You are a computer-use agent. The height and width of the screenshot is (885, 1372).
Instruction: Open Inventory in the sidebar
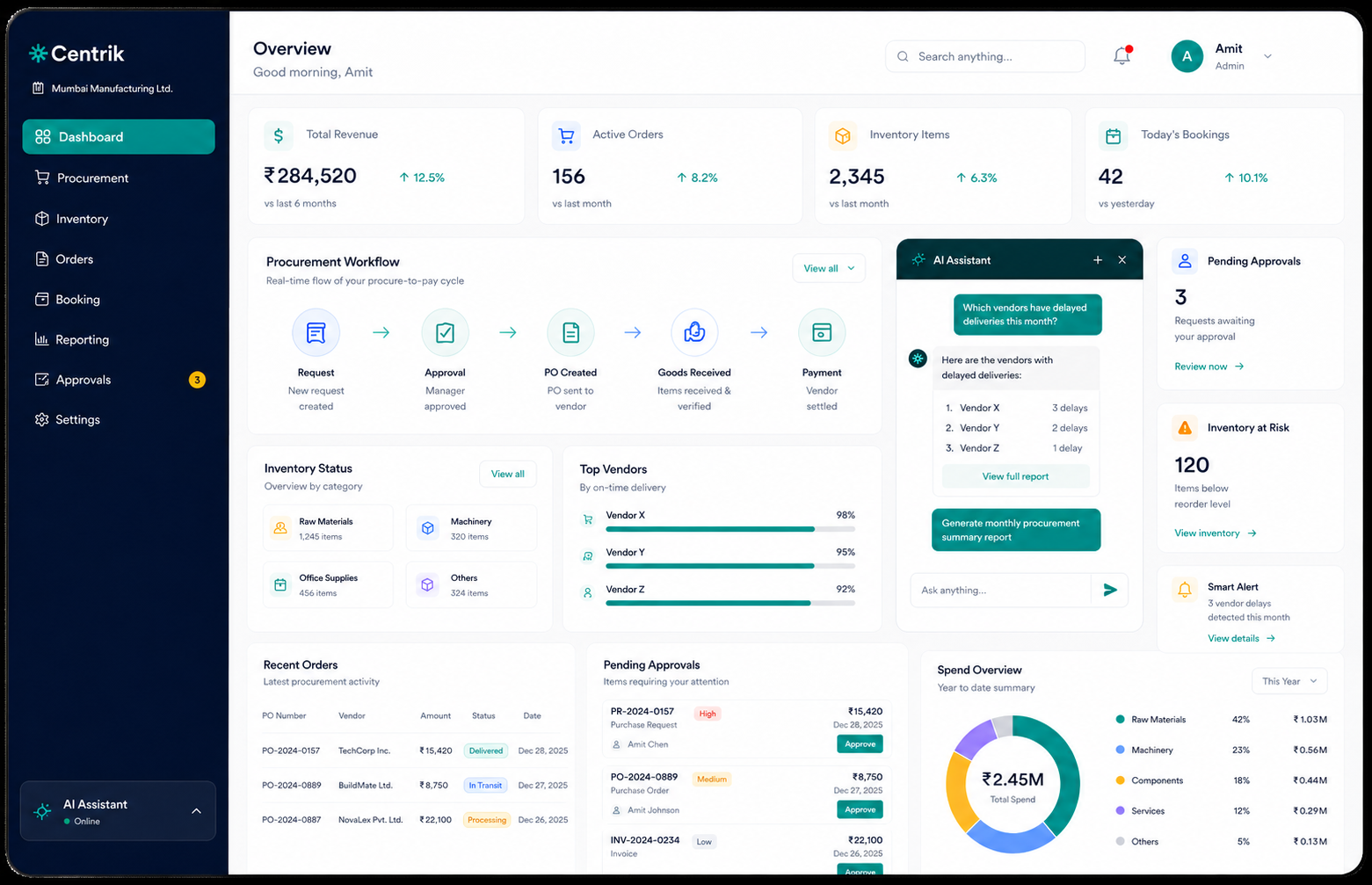(119, 219)
